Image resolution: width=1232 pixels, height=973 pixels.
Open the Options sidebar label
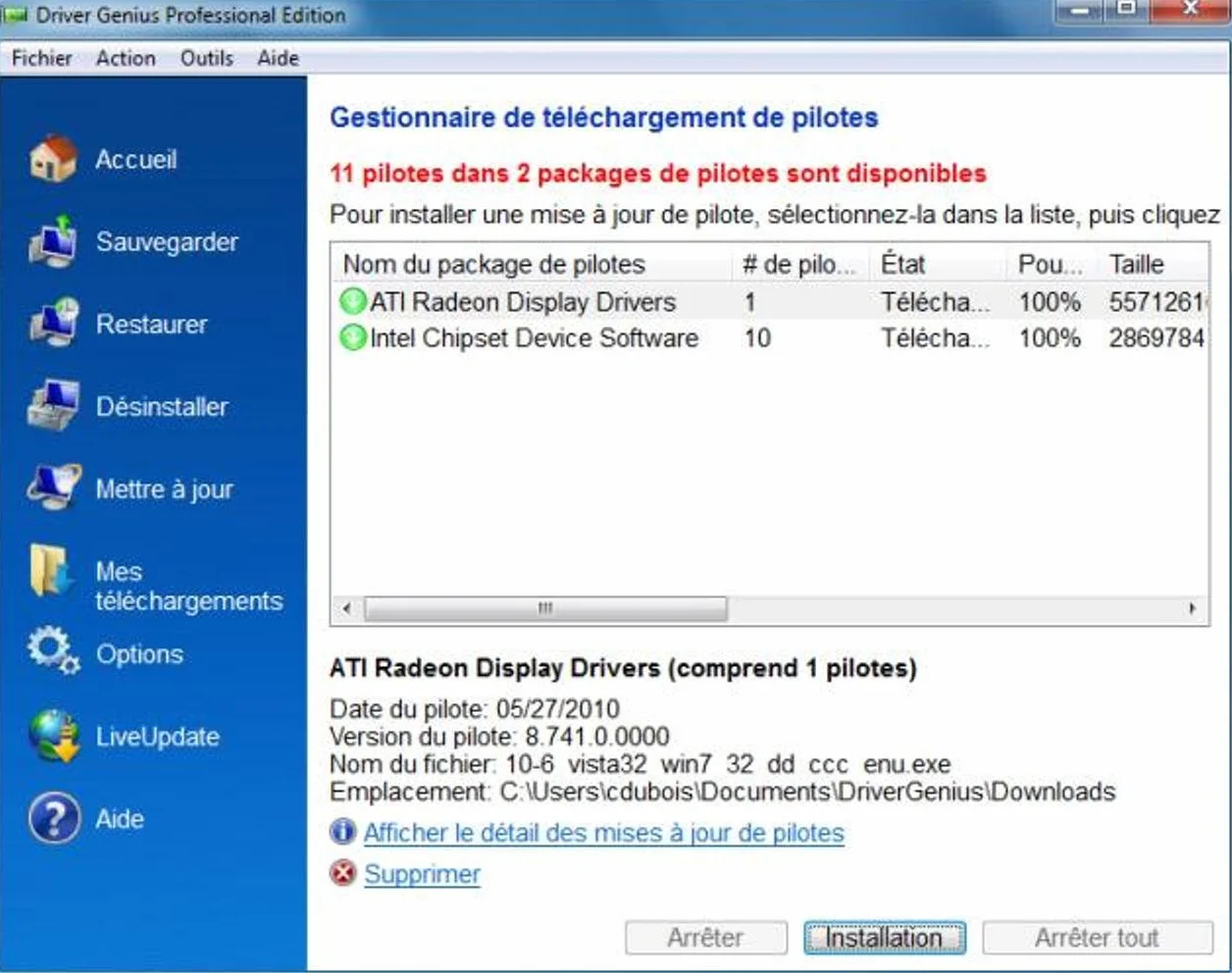coord(139,654)
